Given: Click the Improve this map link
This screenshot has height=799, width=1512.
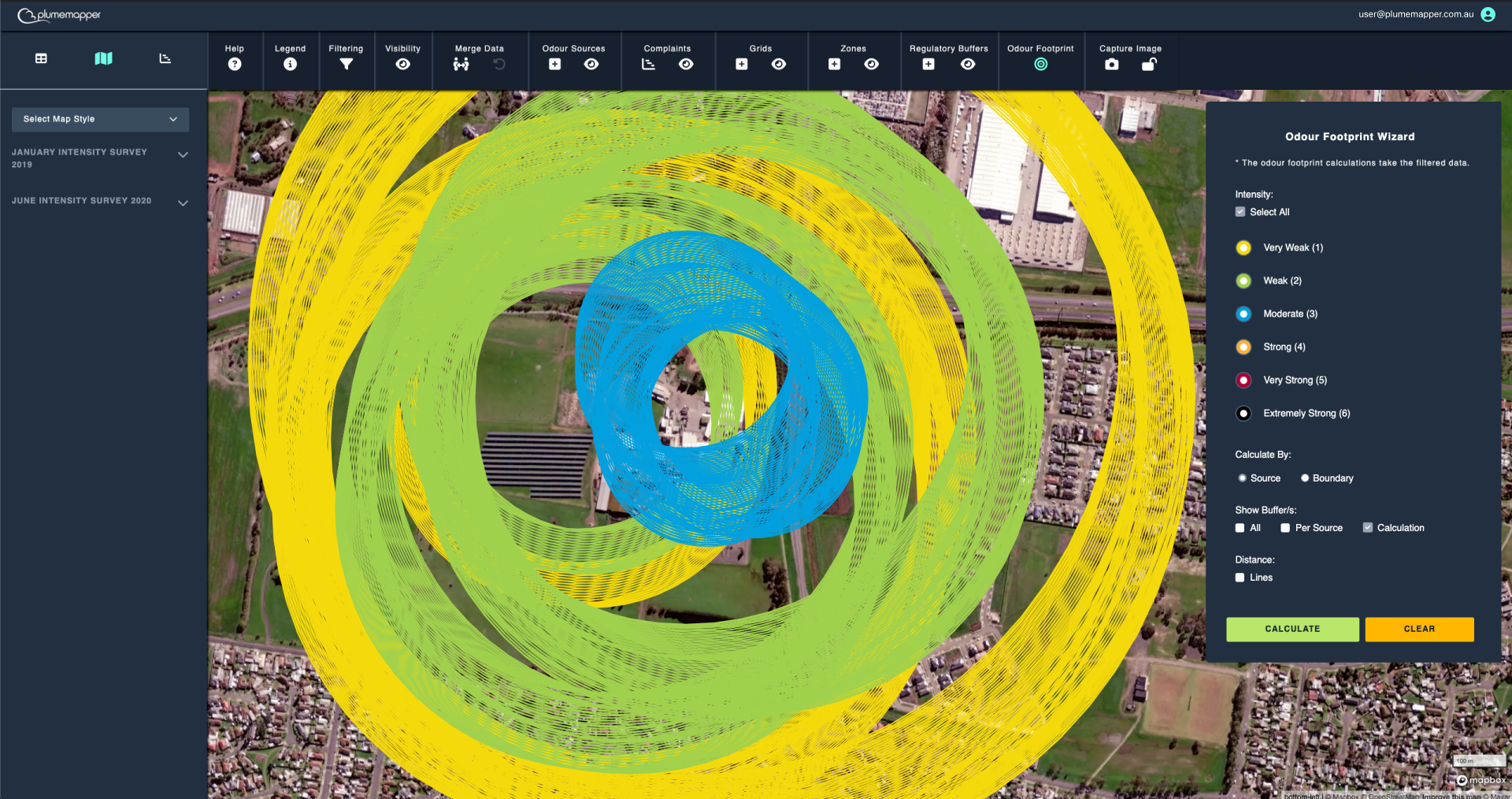Looking at the screenshot, I should tap(1451, 796).
